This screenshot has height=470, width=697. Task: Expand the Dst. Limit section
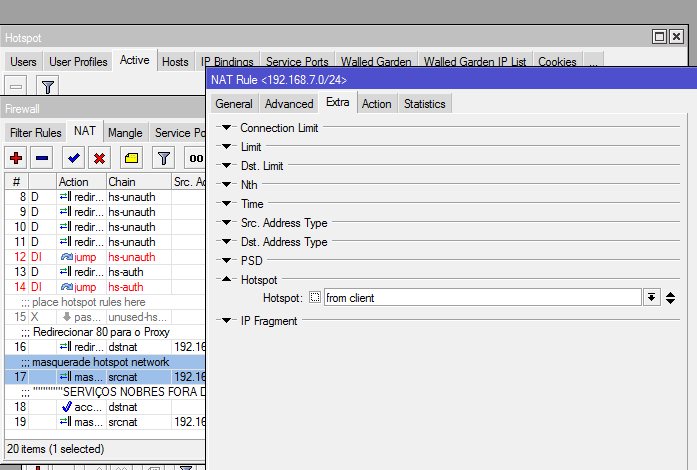tap(226, 165)
